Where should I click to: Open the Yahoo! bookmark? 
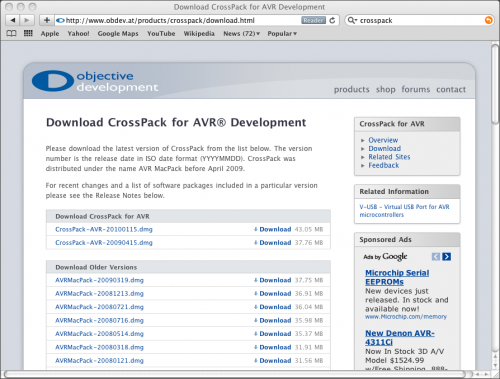point(78,34)
